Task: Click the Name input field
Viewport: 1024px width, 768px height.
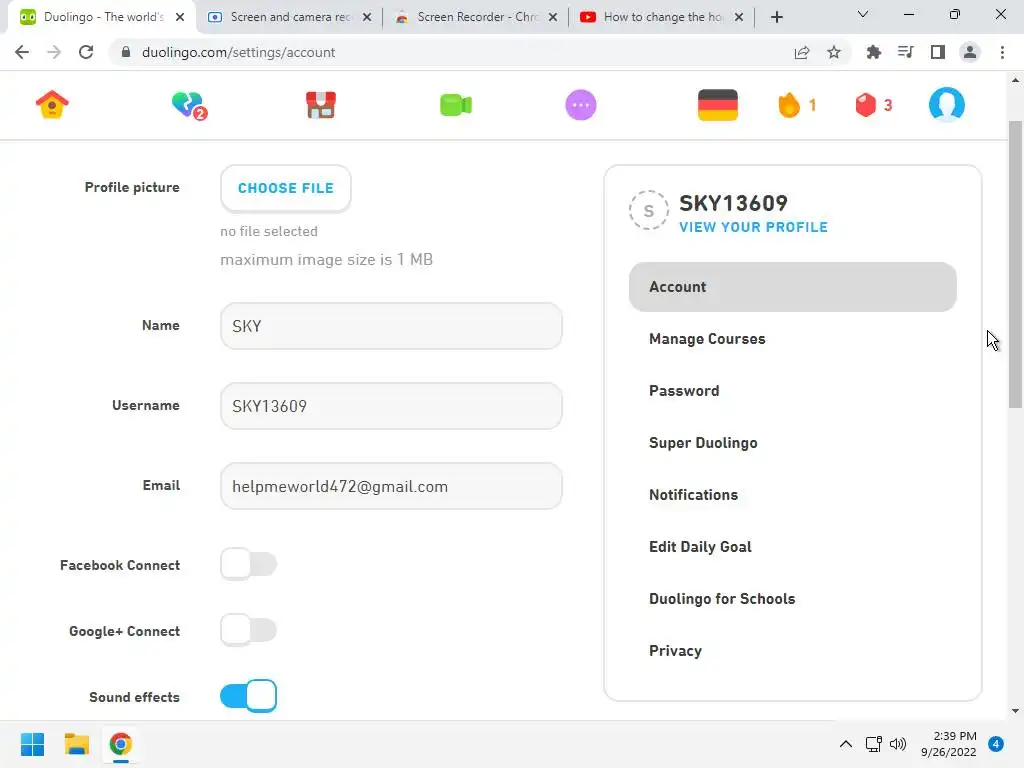Action: [x=391, y=326]
